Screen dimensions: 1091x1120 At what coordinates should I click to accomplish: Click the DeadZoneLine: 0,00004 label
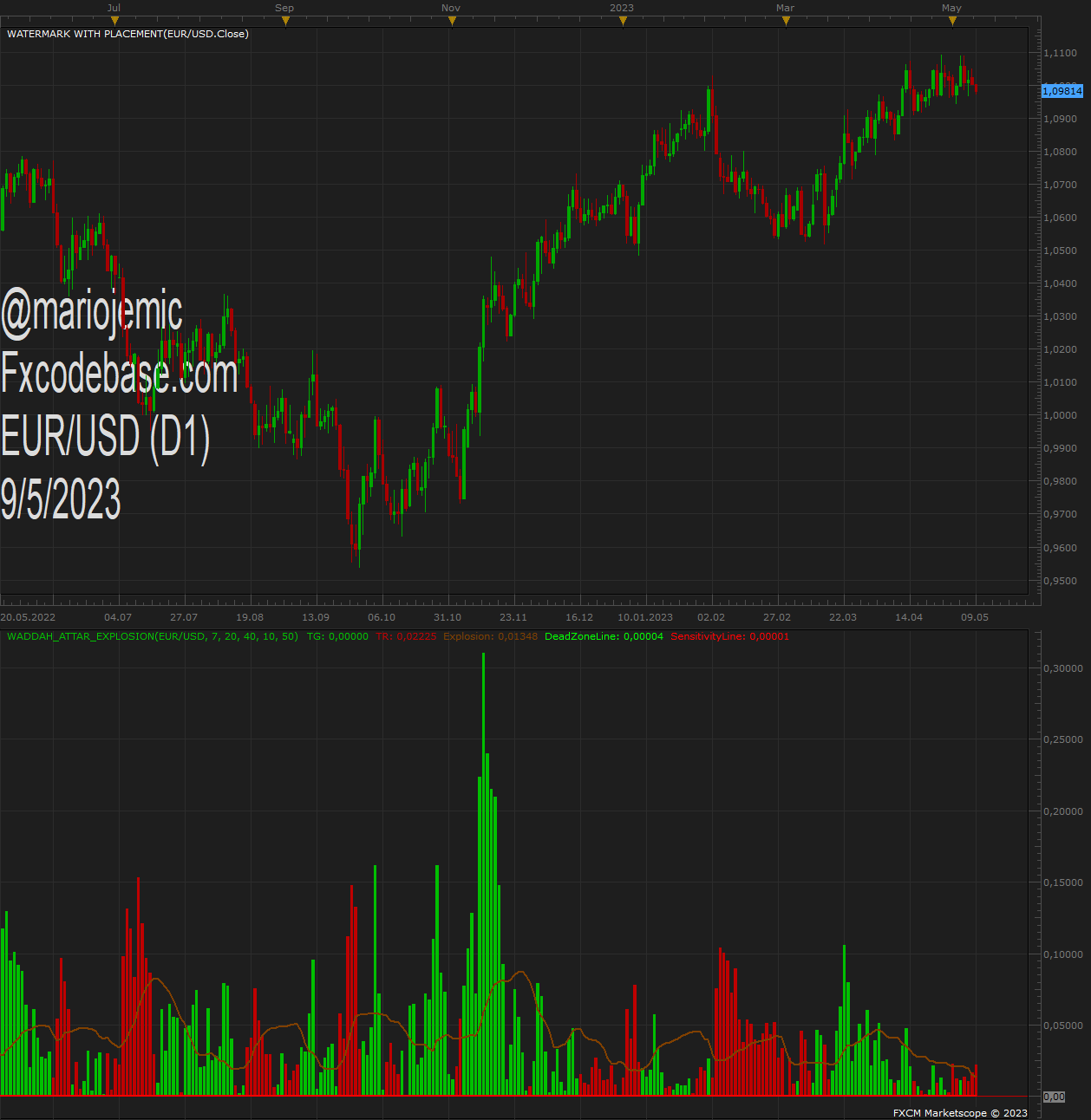pos(604,636)
